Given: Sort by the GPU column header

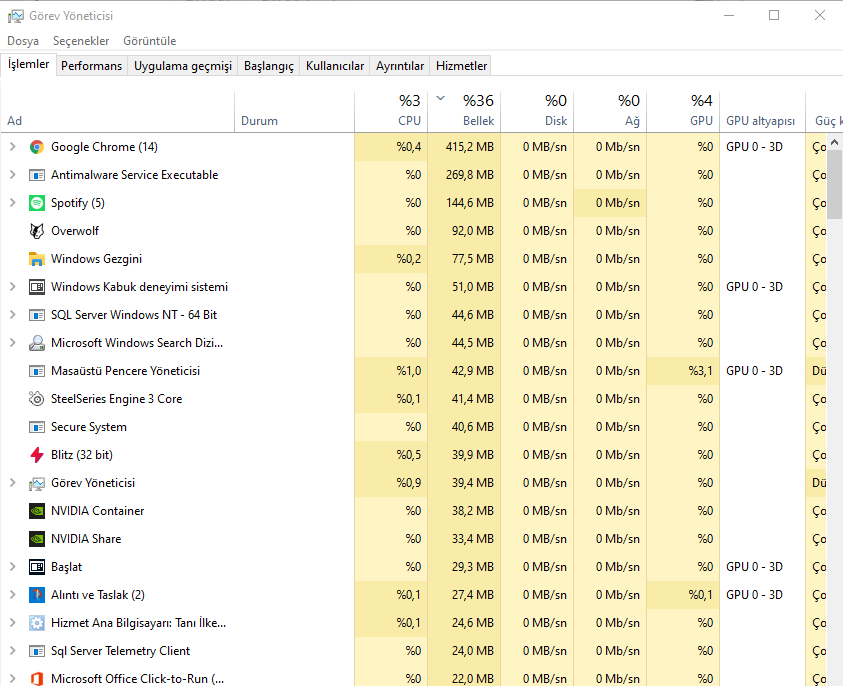Looking at the screenshot, I should (x=683, y=111).
